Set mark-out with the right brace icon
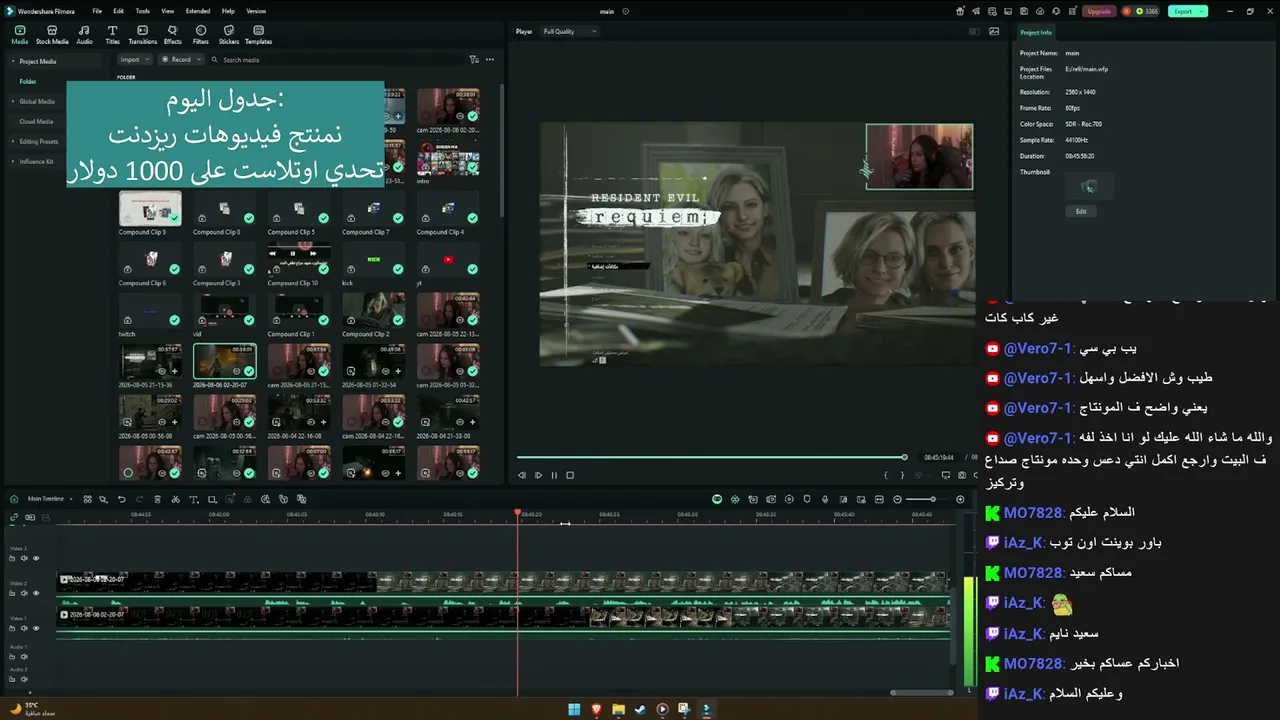Image resolution: width=1280 pixels, height=720 pixels. tap(902, 475)
